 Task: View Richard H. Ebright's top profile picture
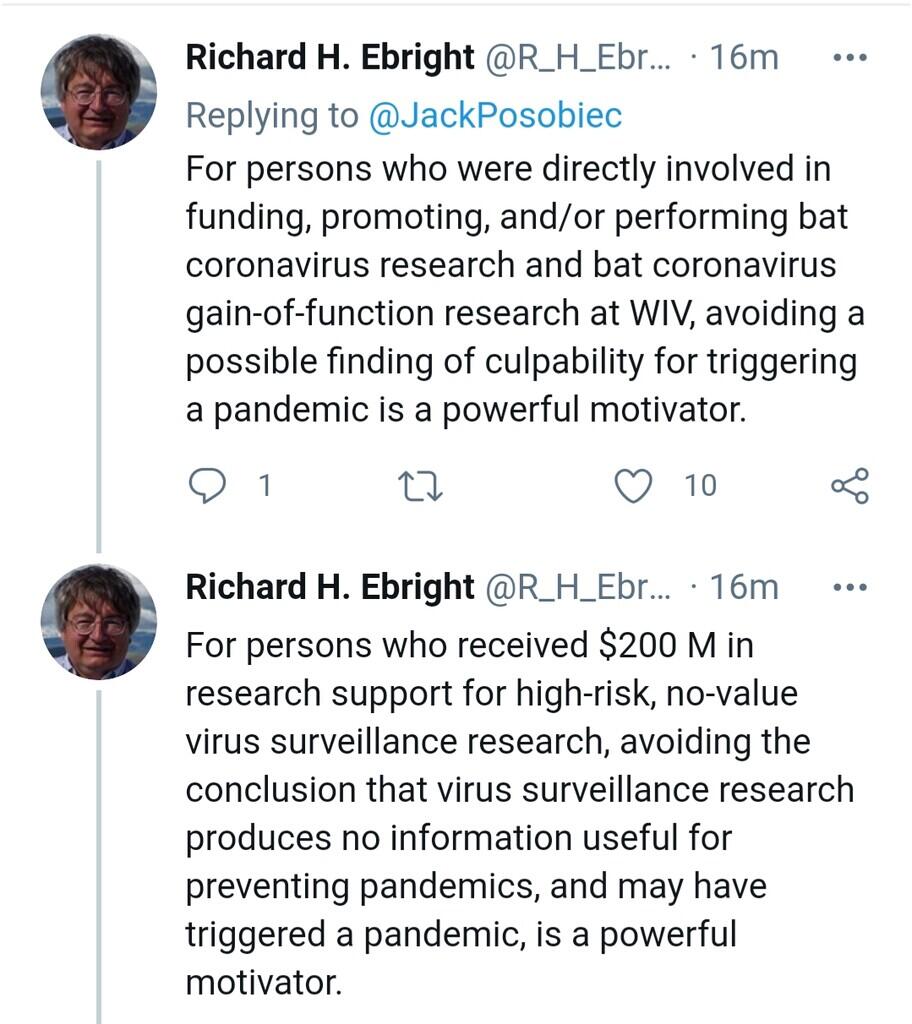point(99,92)
